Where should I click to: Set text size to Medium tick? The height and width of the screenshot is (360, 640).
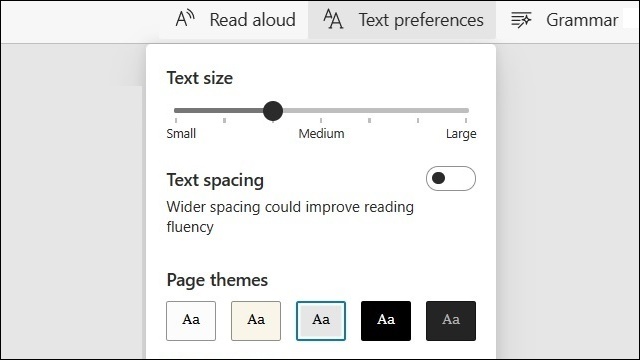point(321,120)
